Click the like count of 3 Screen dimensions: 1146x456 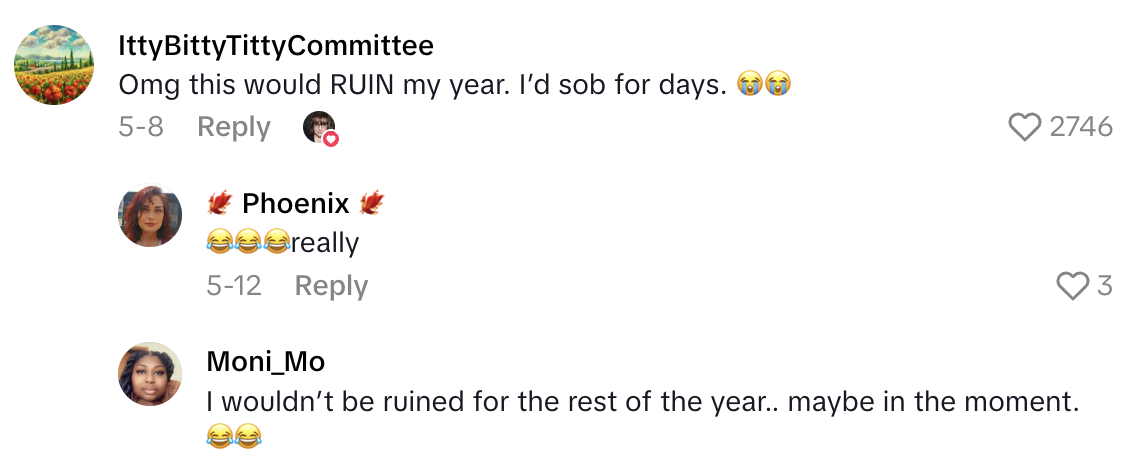point(1104,286)
